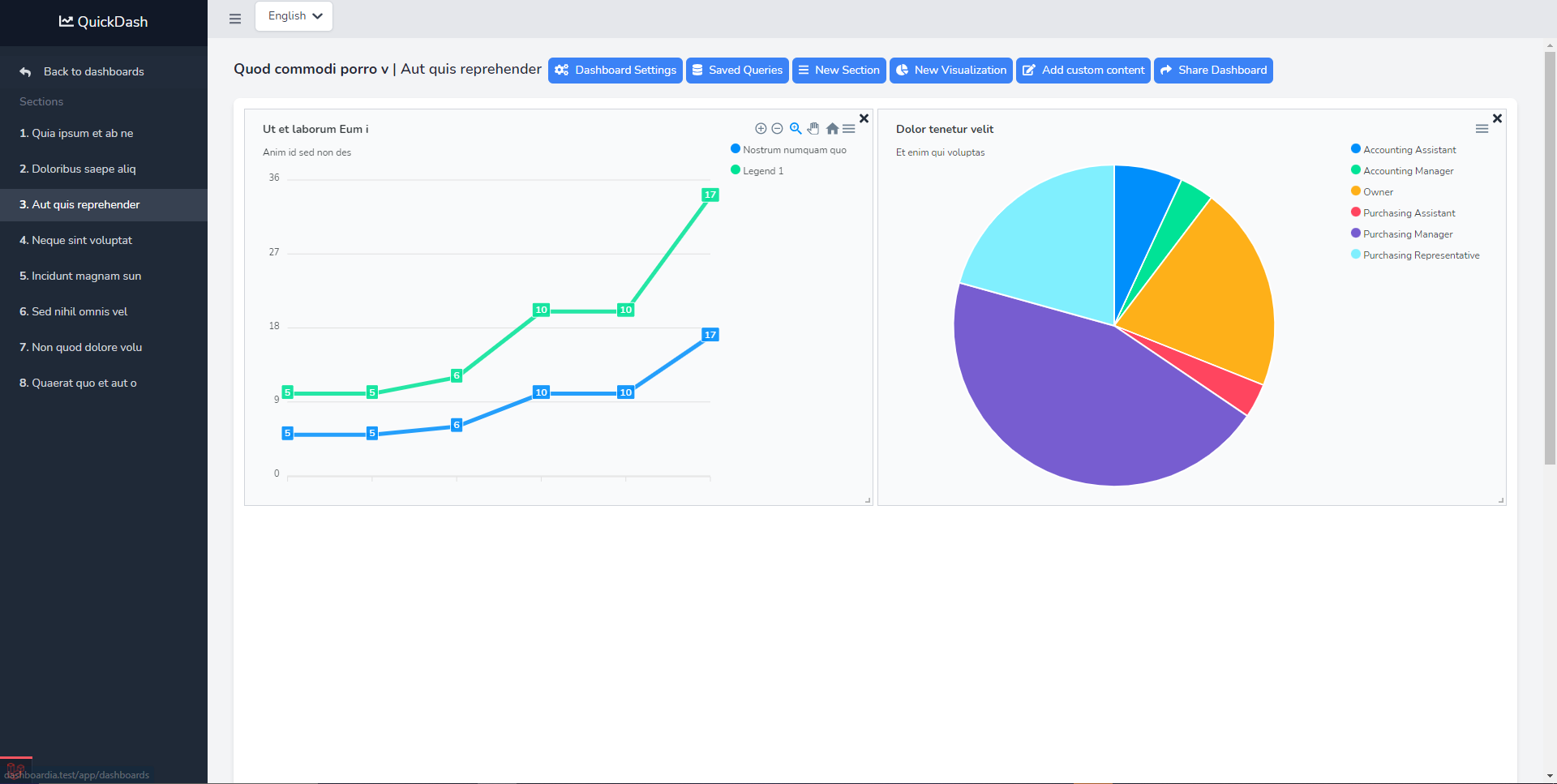Click the zoom out icon on line chart
The width and height of the screenshot is (1557, 784).
coord(777,129)
